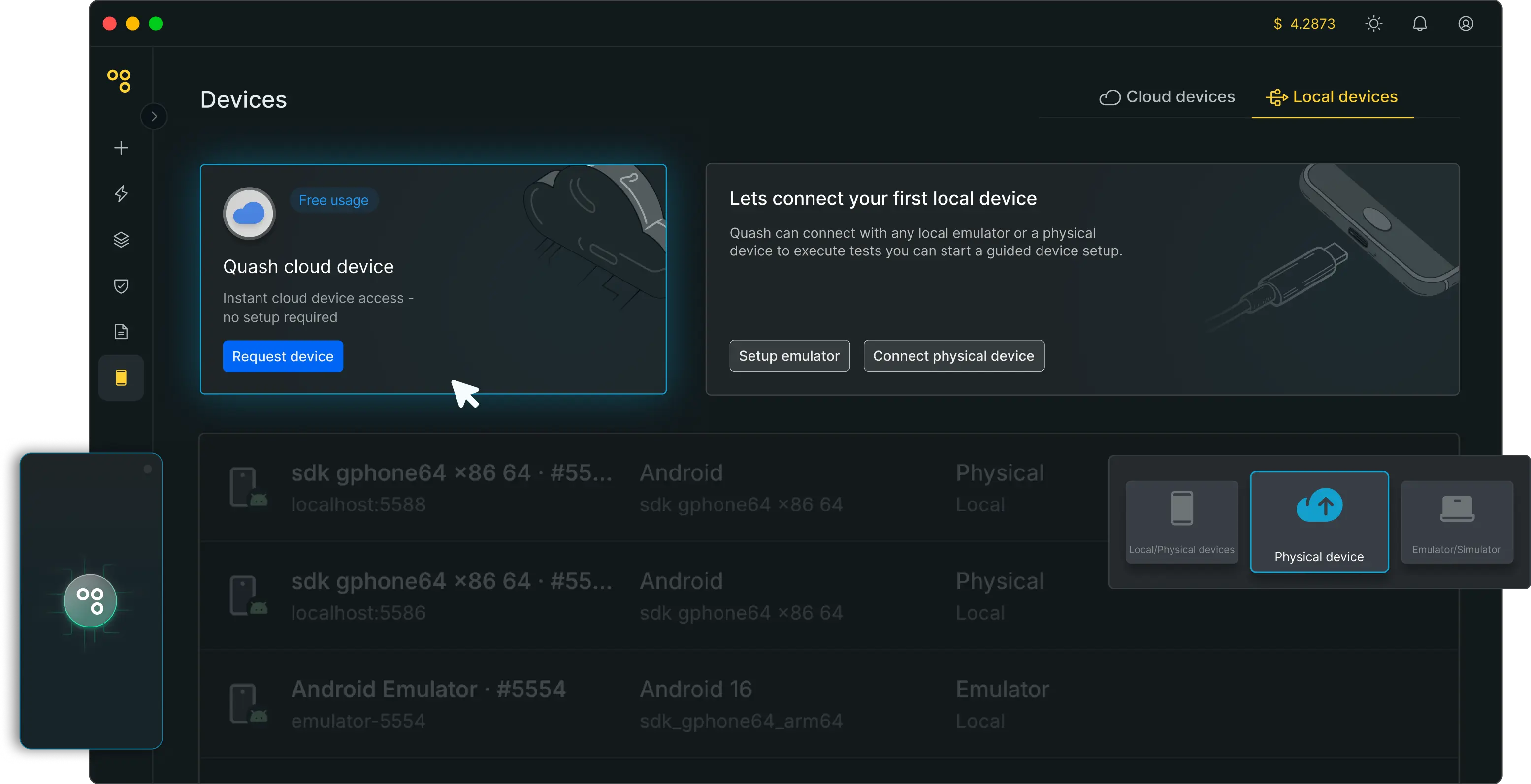Open the document reports icon in sidebar
The image size is (1531, 784).
(x=121, y=331)
